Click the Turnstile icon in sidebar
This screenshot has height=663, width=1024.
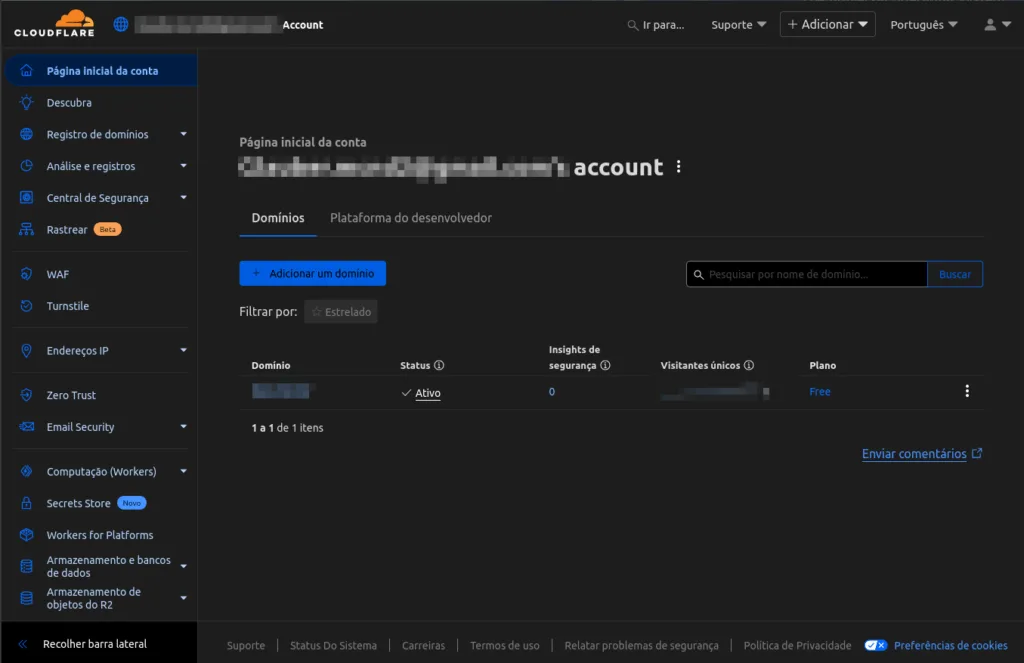click(27, 306)
